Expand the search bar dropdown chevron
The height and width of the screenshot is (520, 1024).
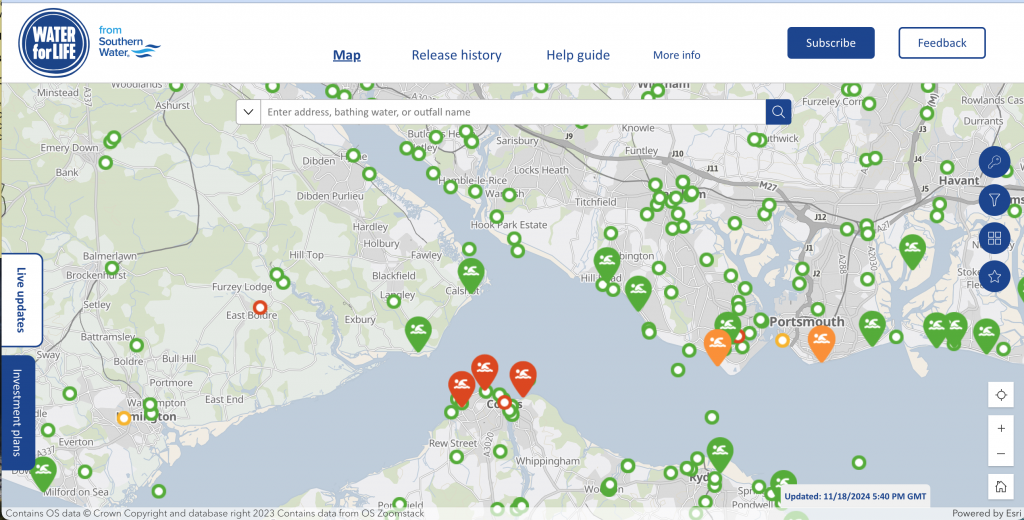(x=248, y=112)
